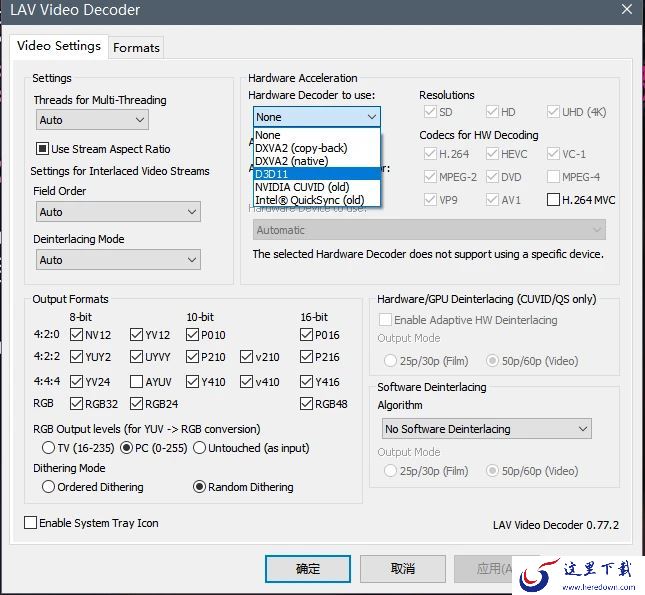The width and height of the screenshot is (645, 595).
Task: Pick NVIDIA CUVID (old) decoder
Action: [317, 187]
